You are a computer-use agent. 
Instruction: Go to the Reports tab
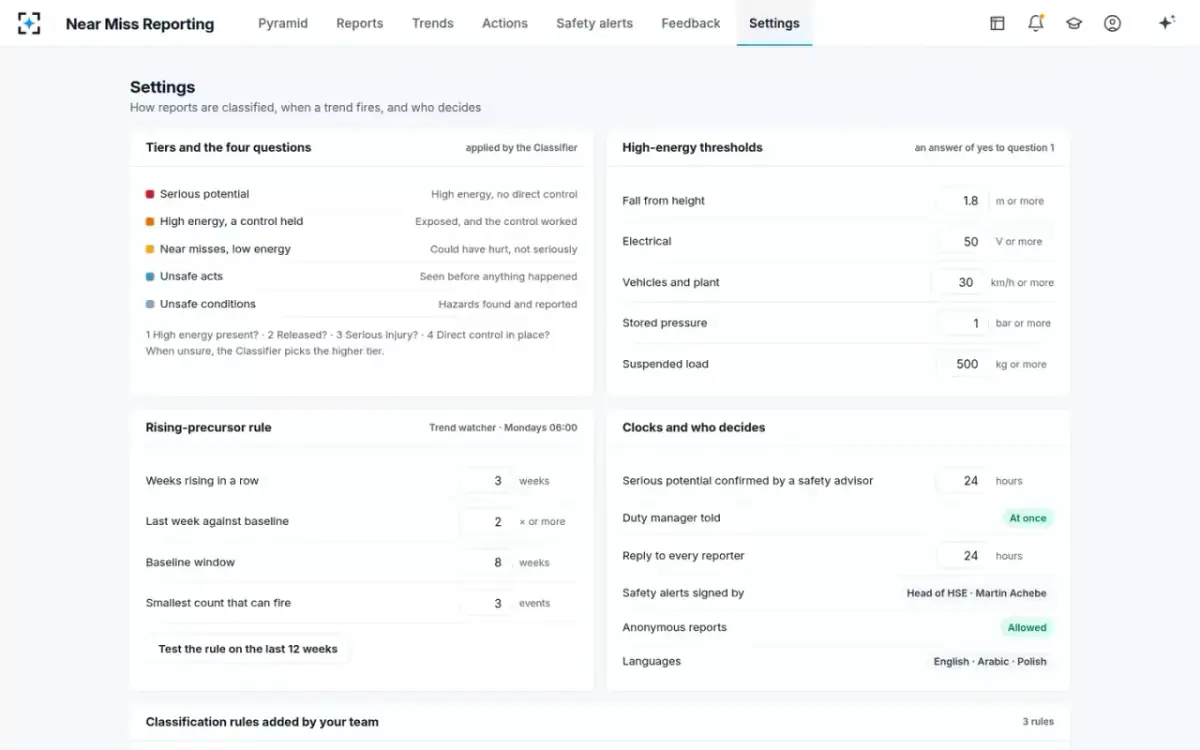pyautogui.click(x=360, y=23)
